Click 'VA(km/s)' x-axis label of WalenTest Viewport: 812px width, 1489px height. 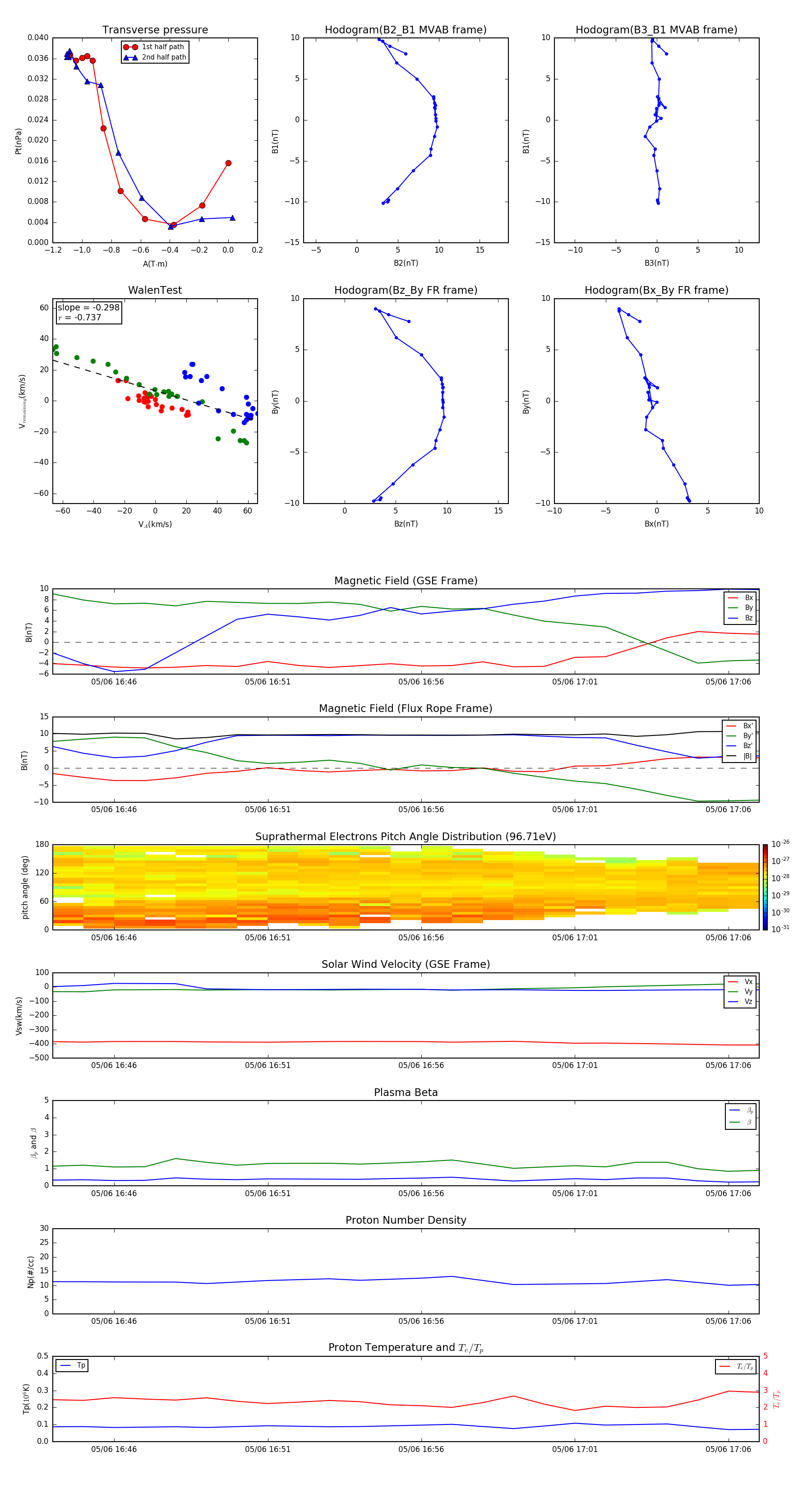coord(155,524)
